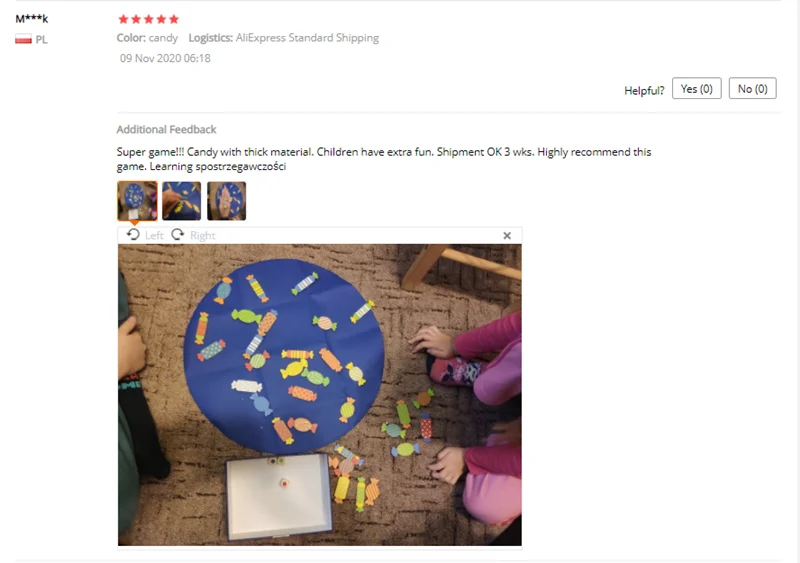
Task: Click the 'Additional Feedback' heading
Action: tap(166, 130)
